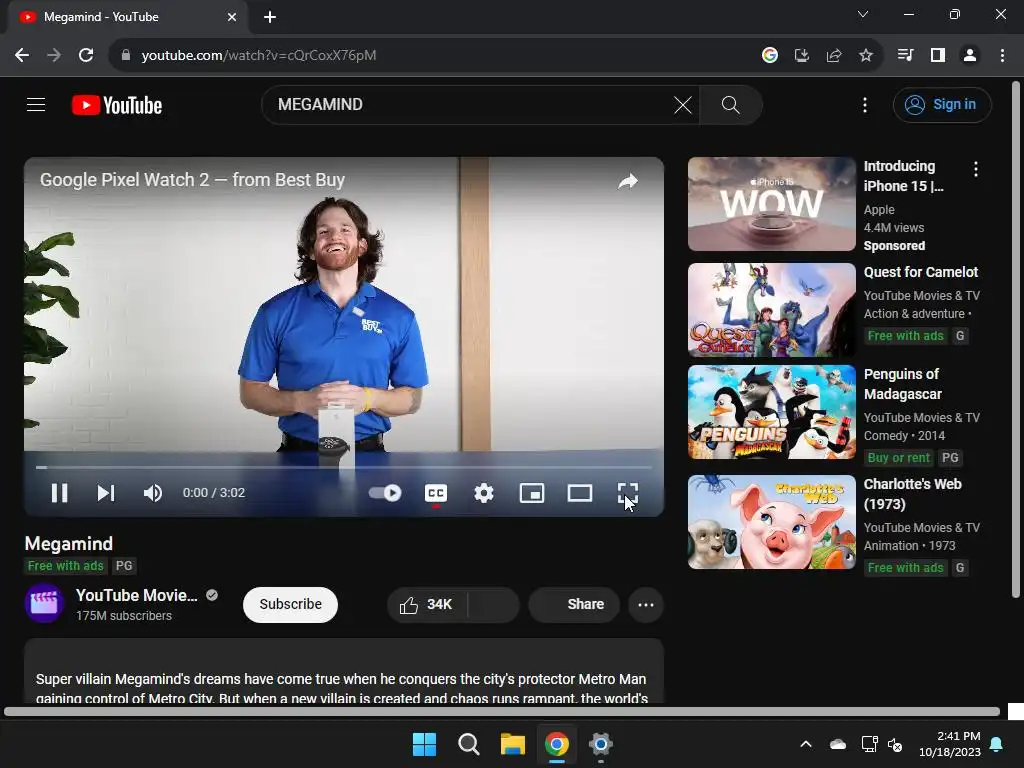Enter full screen mode
Screen dimensions: 1024x768
[x=628, y=493]
